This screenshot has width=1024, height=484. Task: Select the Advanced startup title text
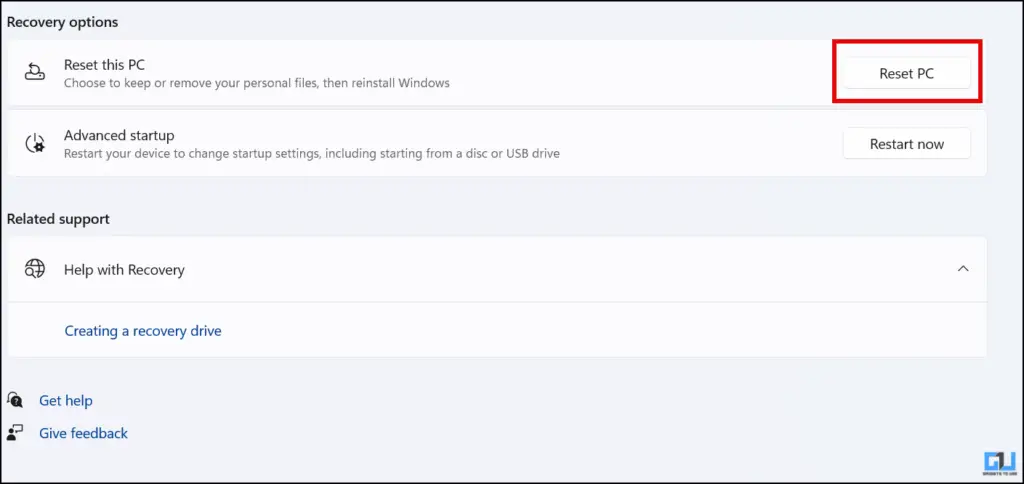point(119,135)
